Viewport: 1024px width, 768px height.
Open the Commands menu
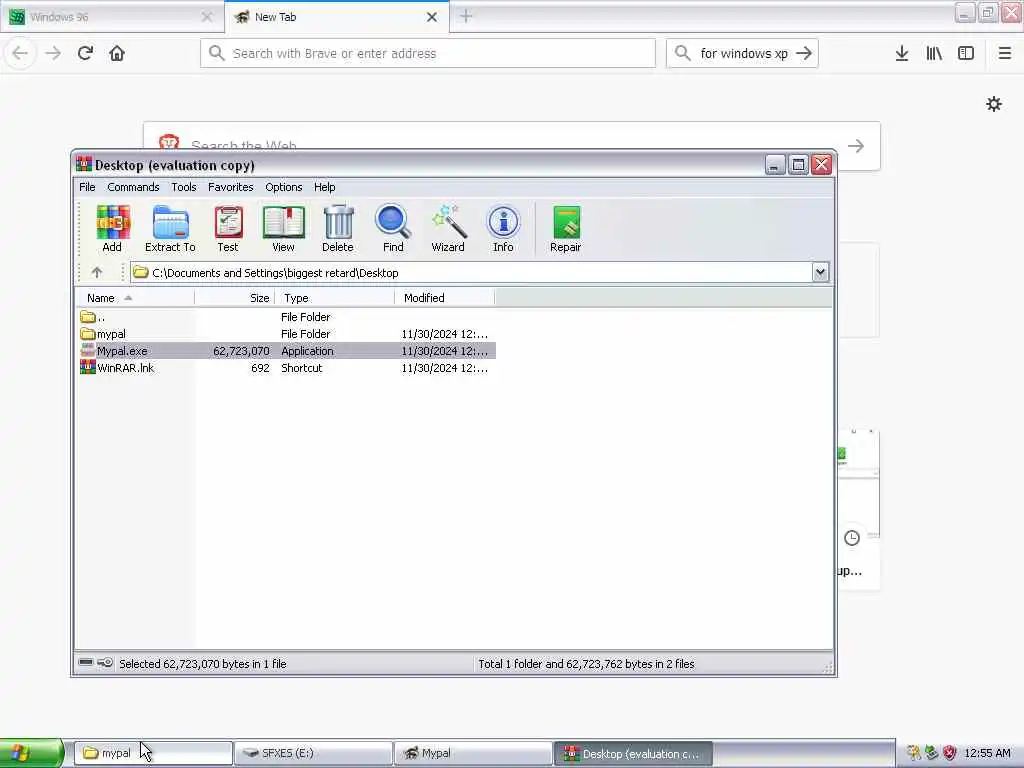(133, 187)
